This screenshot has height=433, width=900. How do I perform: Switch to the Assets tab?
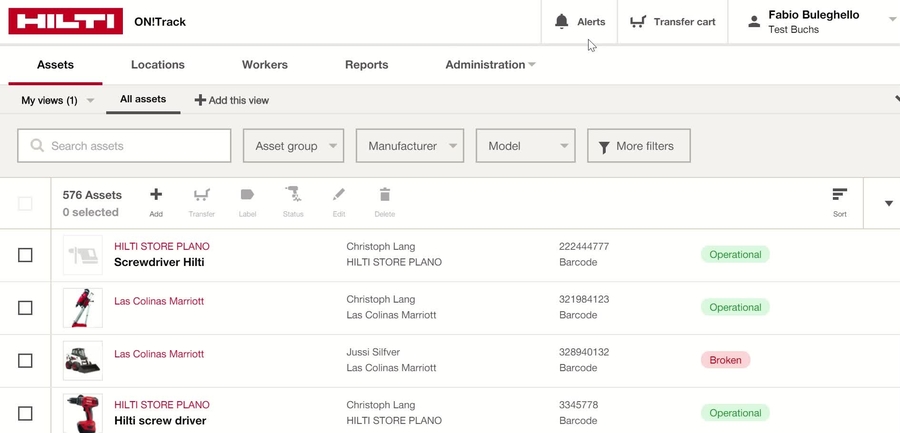tap(55, 64)
